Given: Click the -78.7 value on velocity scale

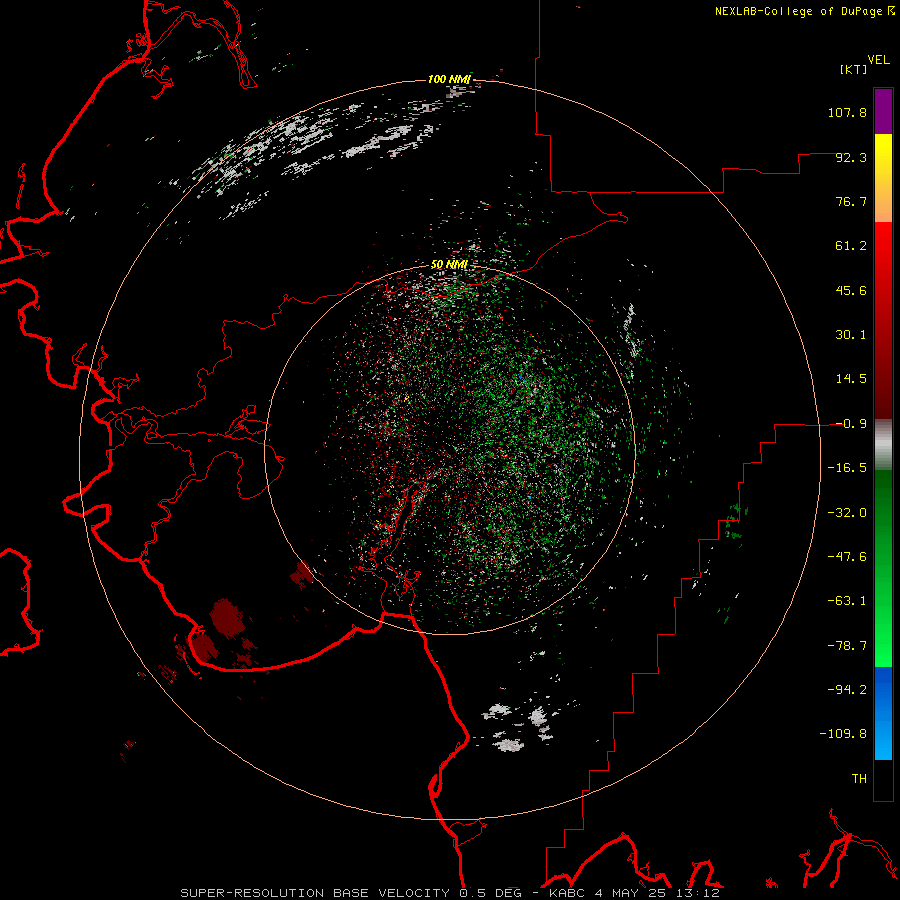Looking at the screenshot, I should click(x=847, y=646).
